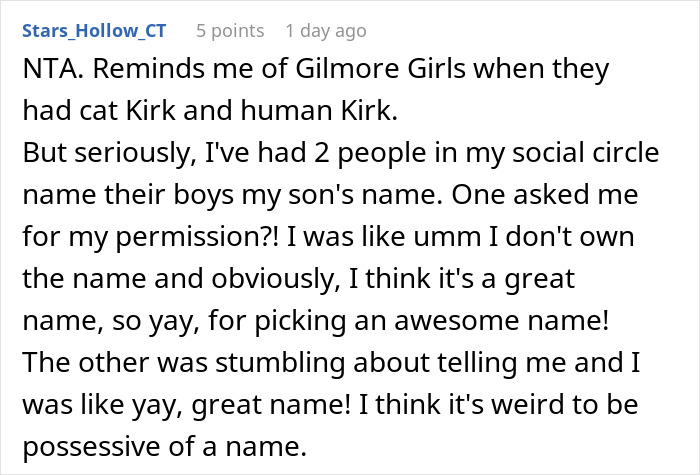Click the '5 points' score label
The image size is (700, 475).
click(x=230, y=31)
